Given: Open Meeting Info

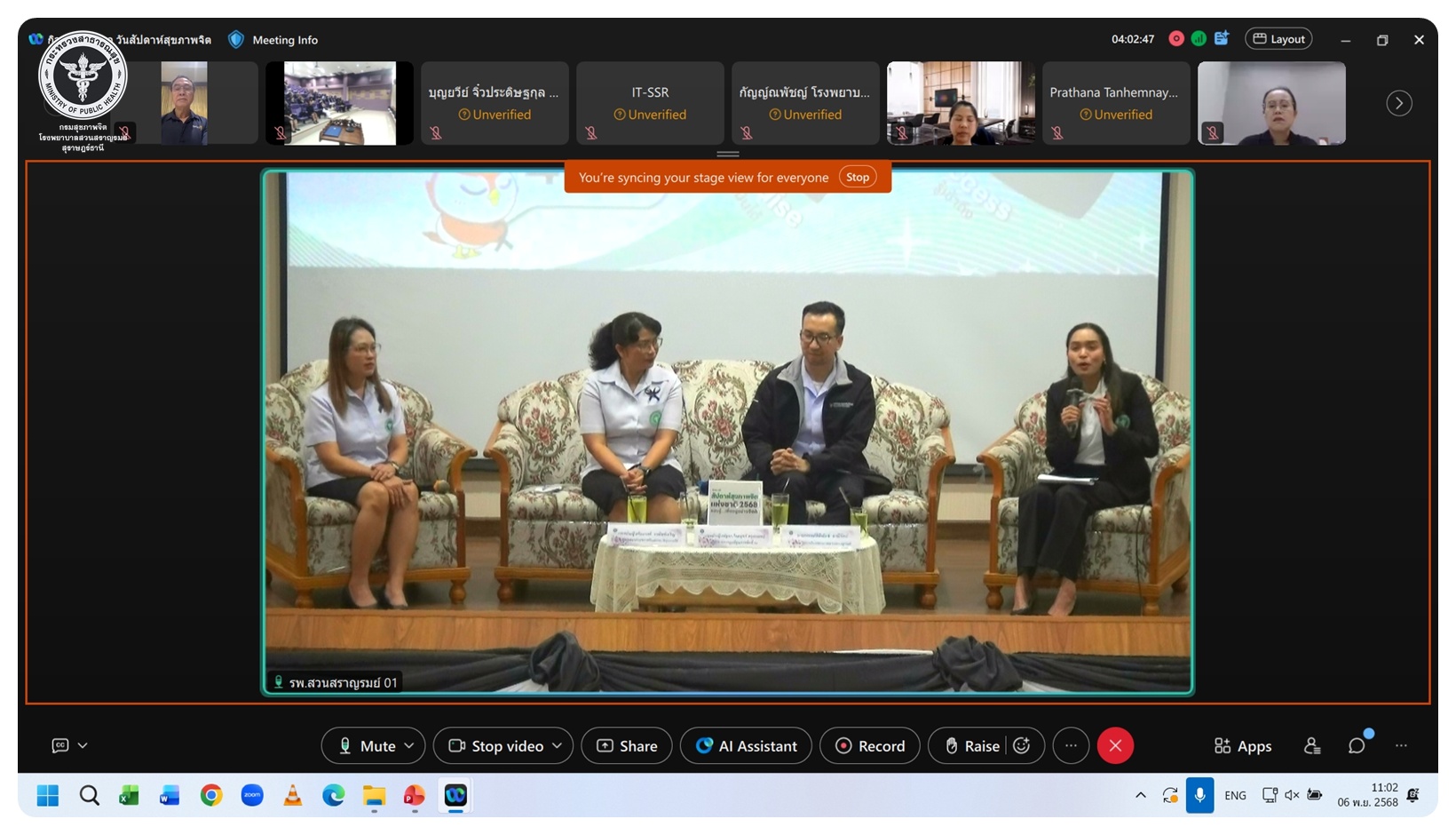Looking at the screenshot, I should tap(273, 40).
